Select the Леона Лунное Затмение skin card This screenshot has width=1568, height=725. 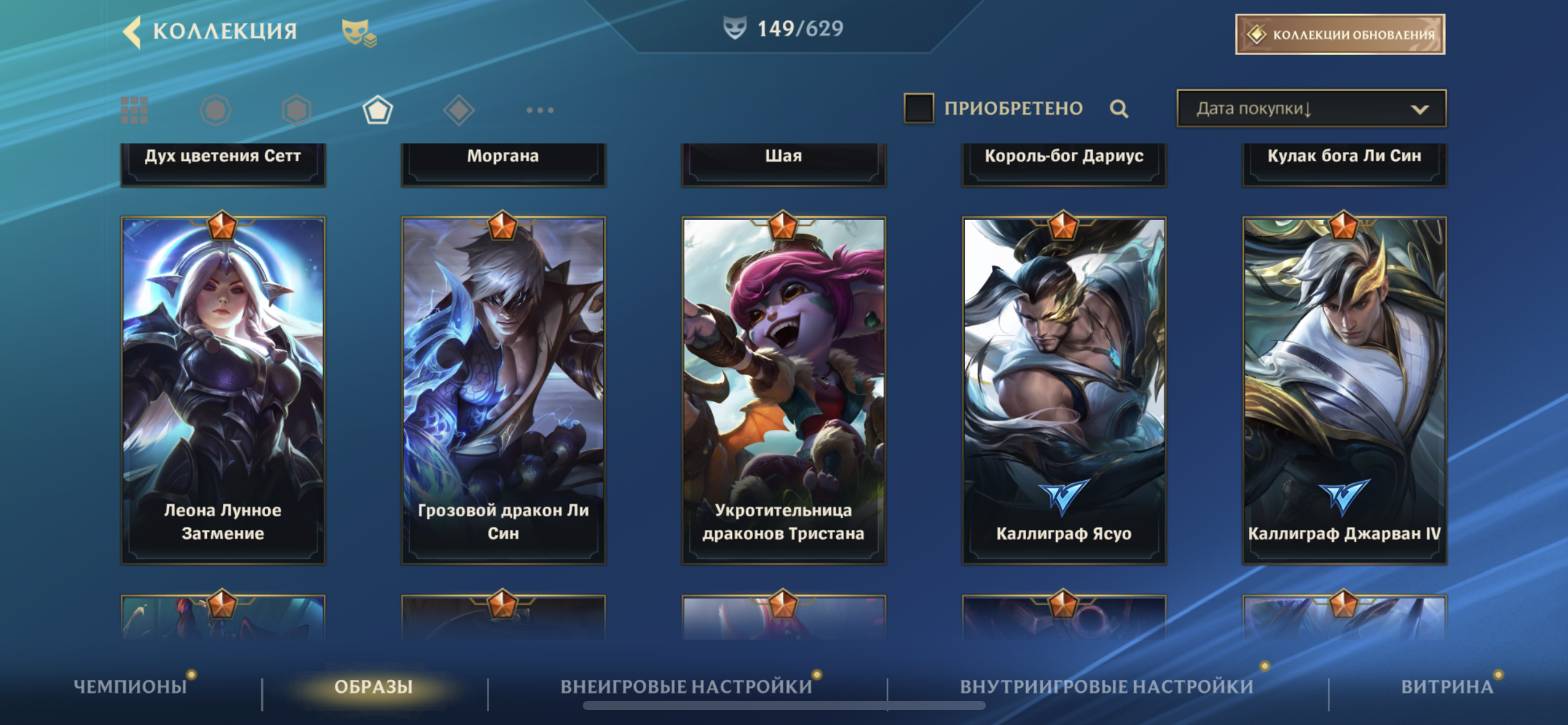pyautogui.click(x=223, y=390)
